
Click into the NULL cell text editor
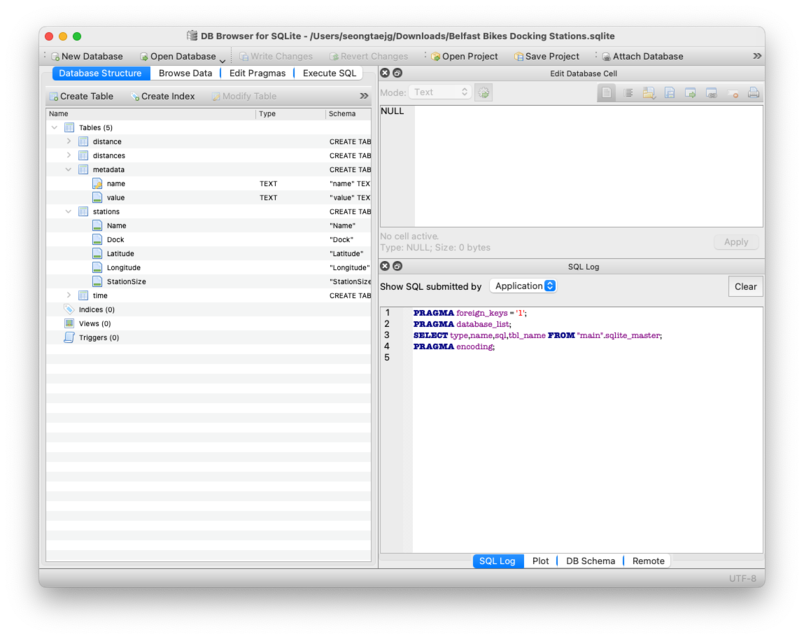[x=588, y=166]
